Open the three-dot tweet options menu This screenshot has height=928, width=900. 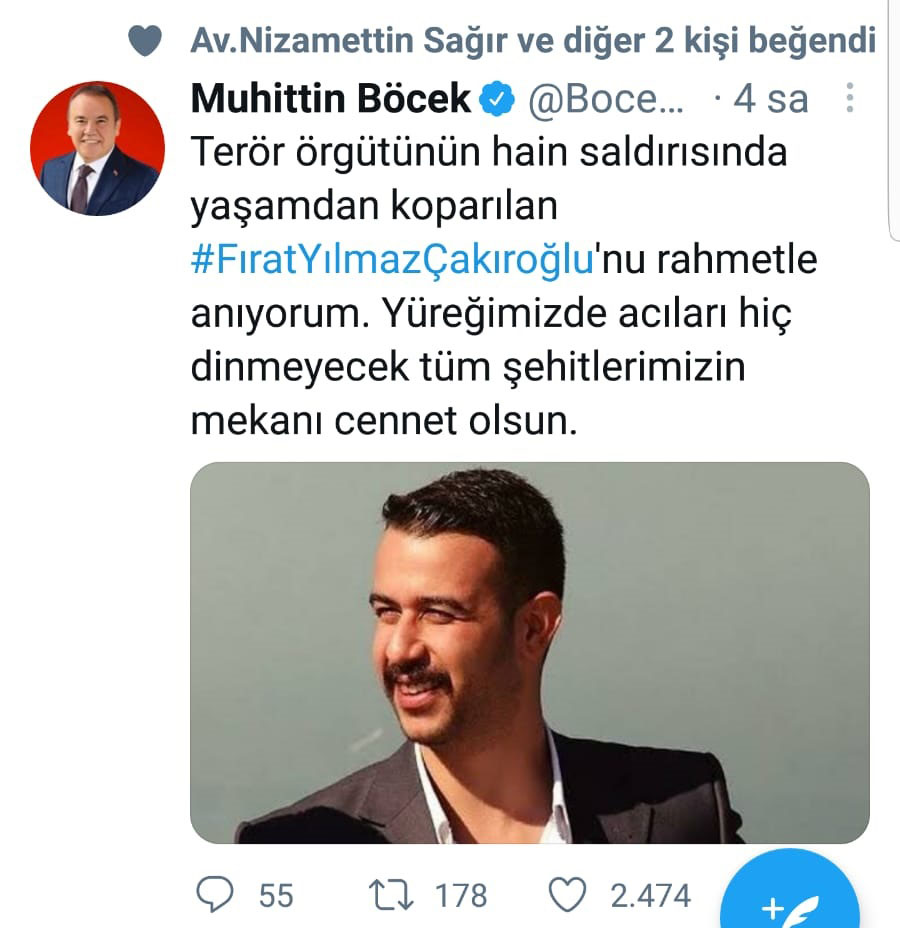[x=849, y=98]
